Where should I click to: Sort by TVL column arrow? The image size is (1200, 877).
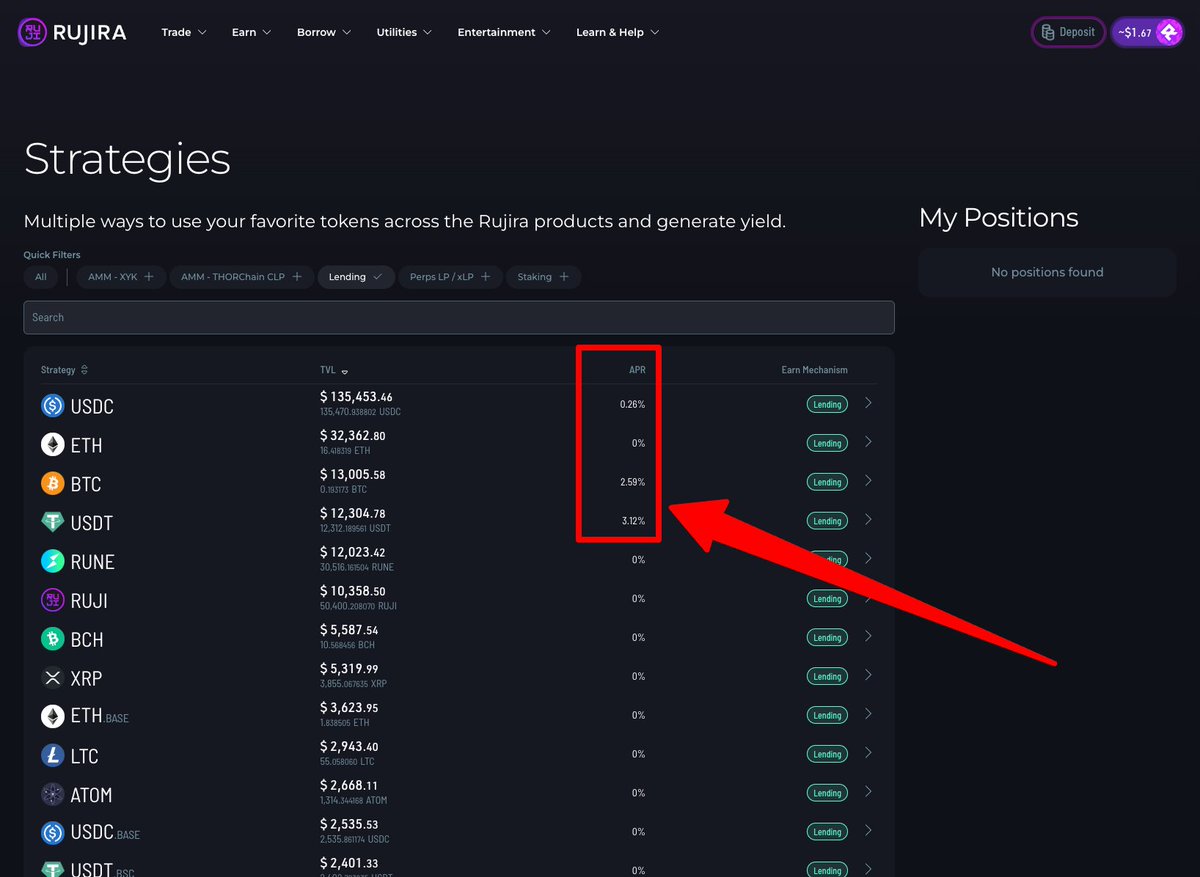point(345,371)
